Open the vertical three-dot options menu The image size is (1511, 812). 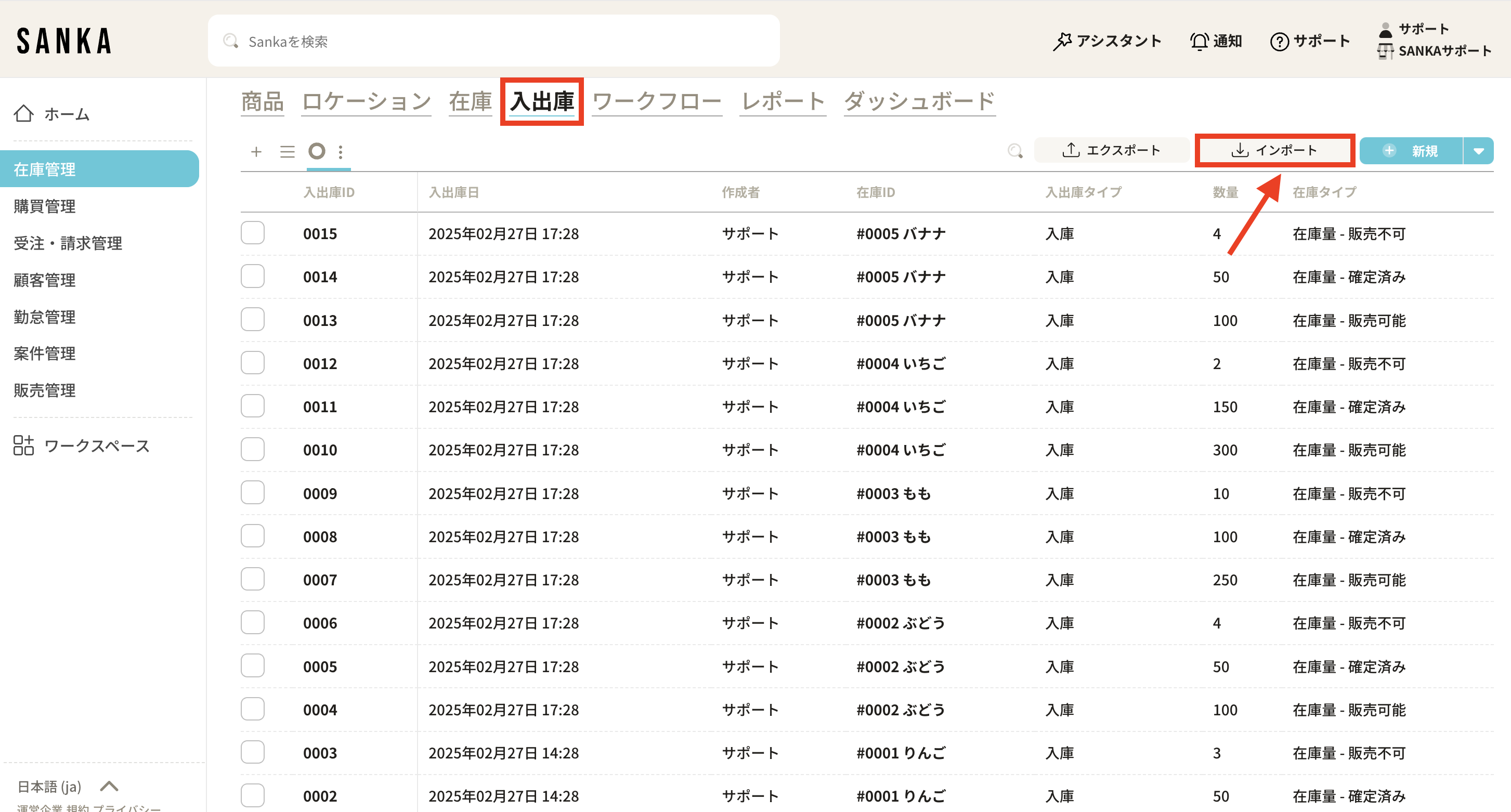coord(341,152)
